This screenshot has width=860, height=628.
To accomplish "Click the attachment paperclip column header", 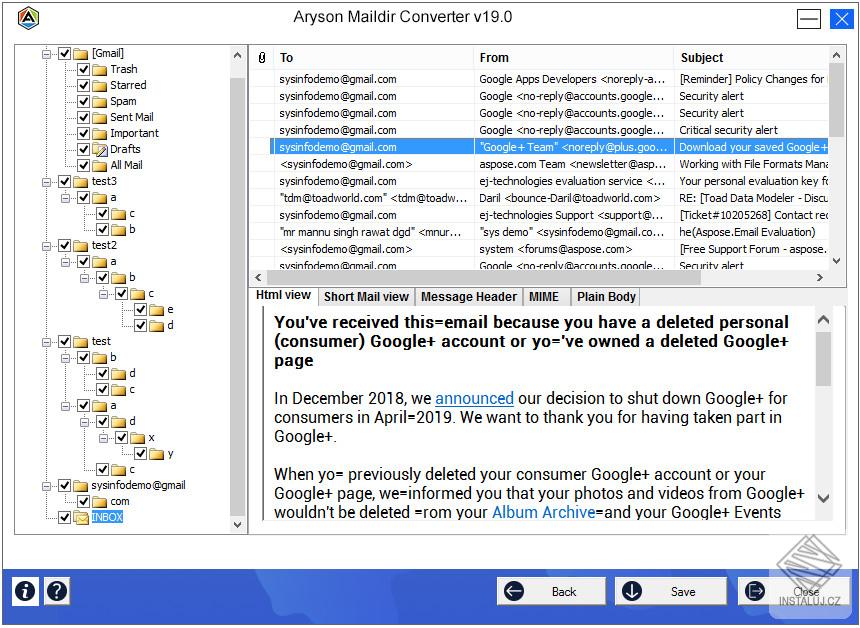I will point(262,58).
